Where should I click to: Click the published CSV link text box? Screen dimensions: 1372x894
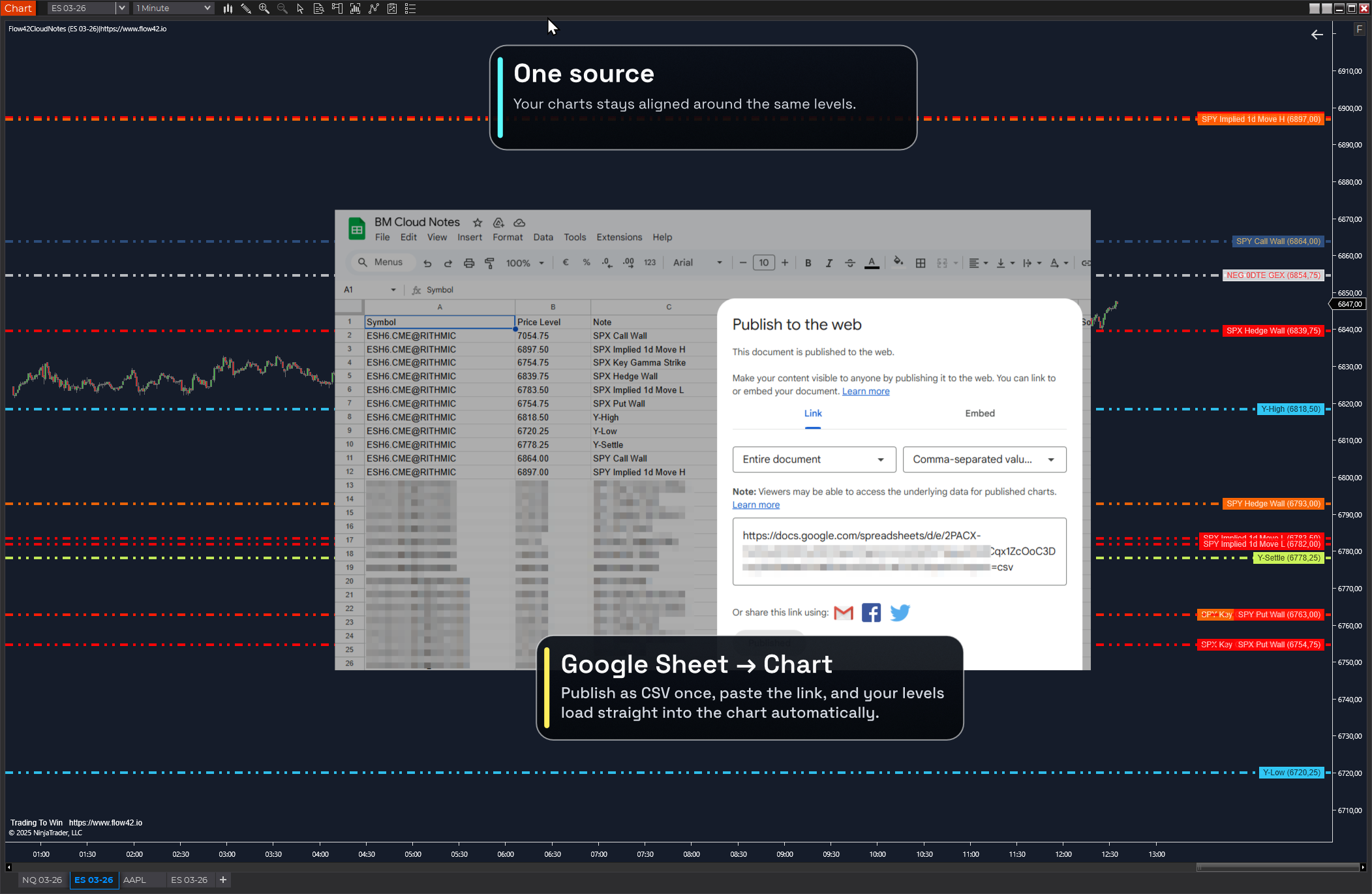point(900,551)
